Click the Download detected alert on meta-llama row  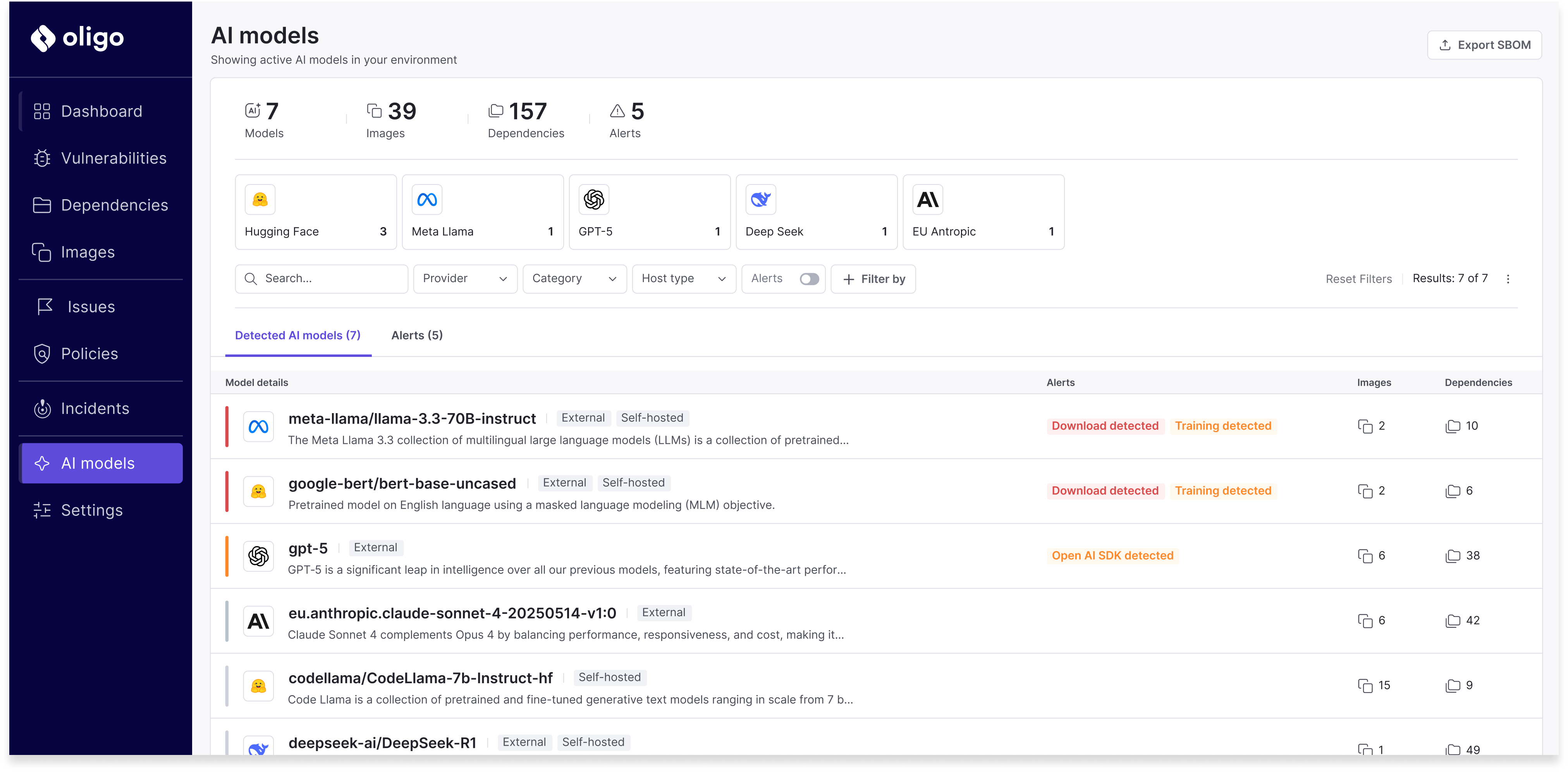[x=1105, y=426]
